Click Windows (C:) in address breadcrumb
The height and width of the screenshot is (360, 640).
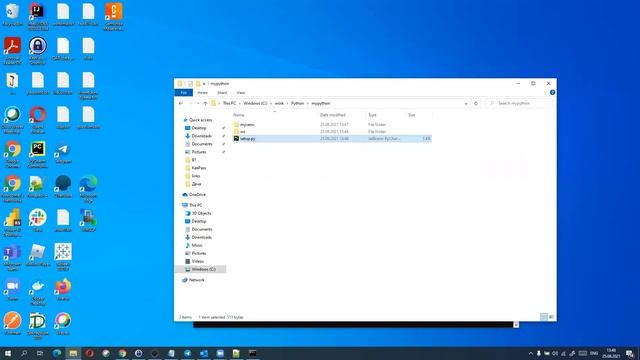[x=255, y=103]
